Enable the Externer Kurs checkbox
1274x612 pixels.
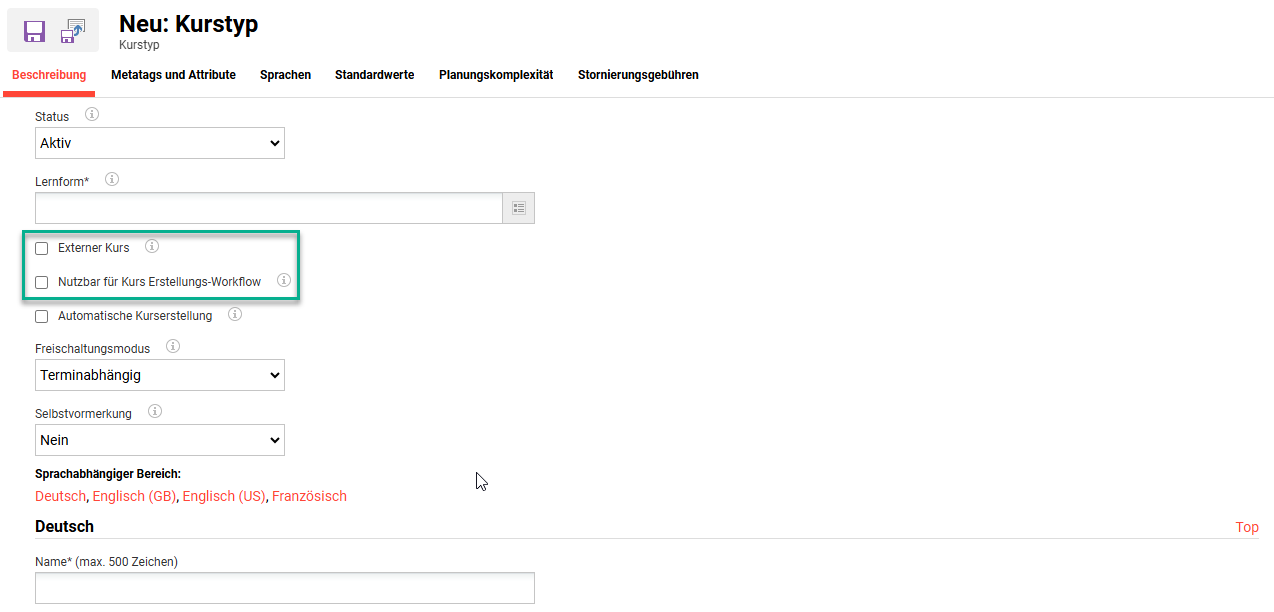click(42, 248)
